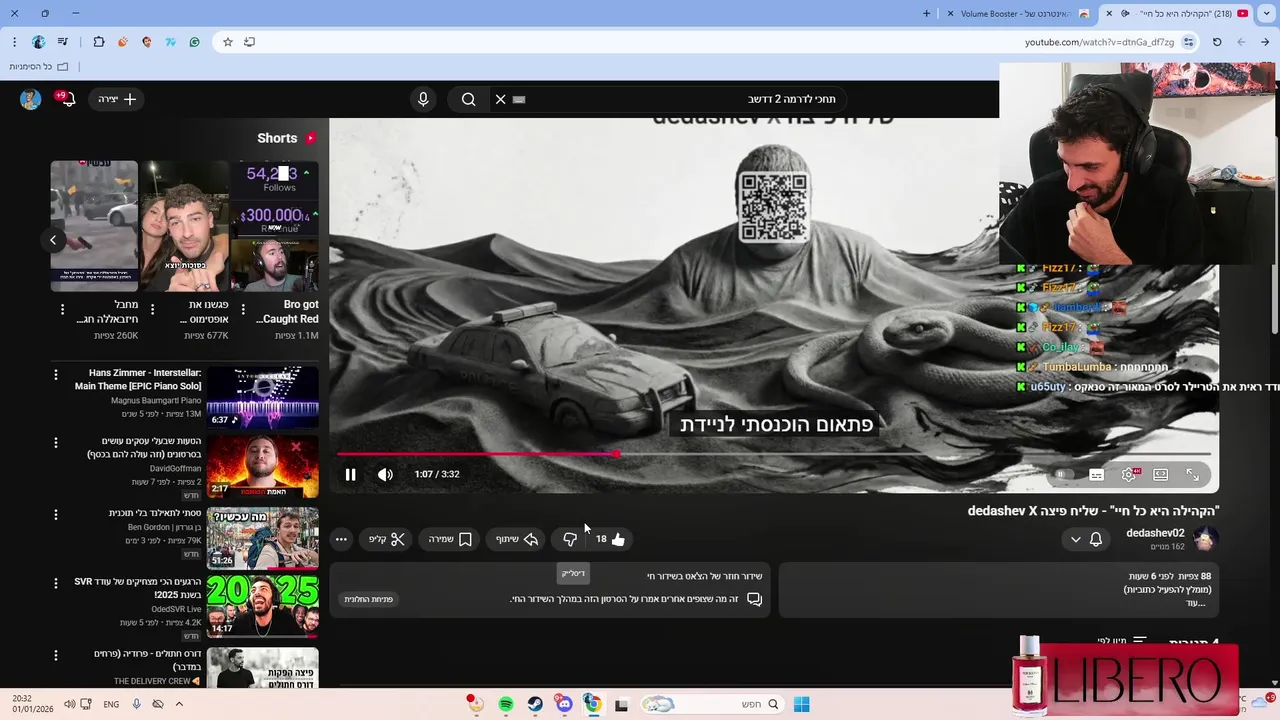Enter fullscreen in the video player
The width and height of the screenshot is (1280, 720).
tap(1193, 475)
